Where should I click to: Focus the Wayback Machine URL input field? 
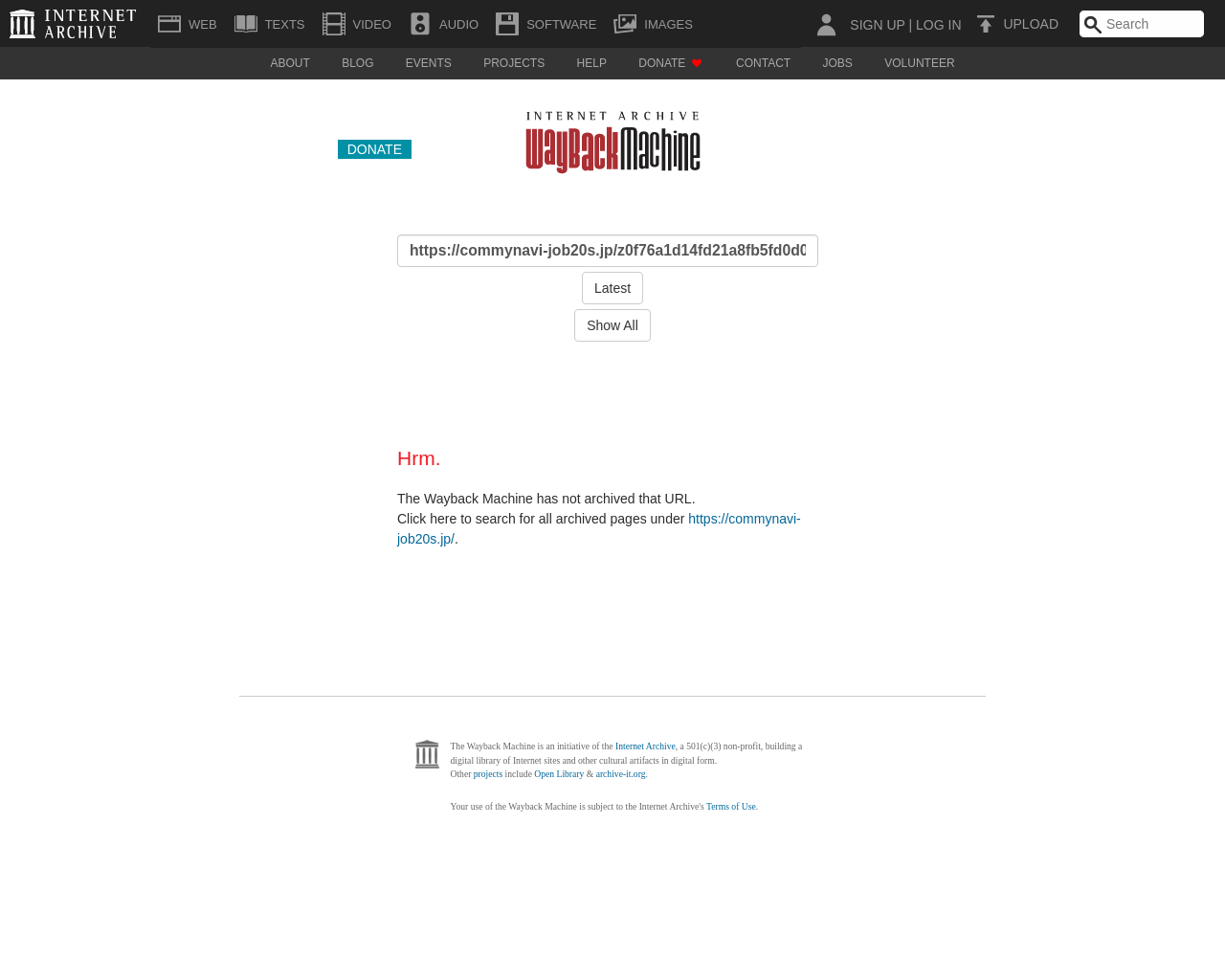tap(608, 251)
